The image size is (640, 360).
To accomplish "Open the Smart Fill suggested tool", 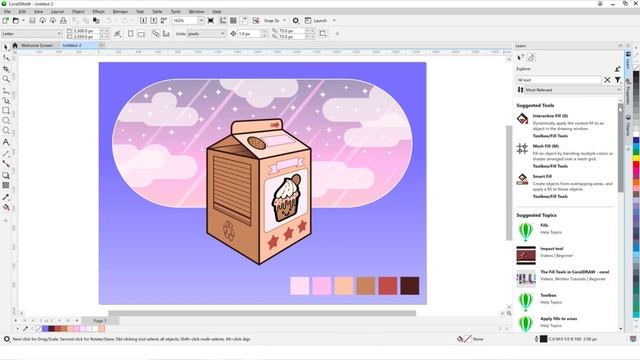I will [x=542, y=176].
